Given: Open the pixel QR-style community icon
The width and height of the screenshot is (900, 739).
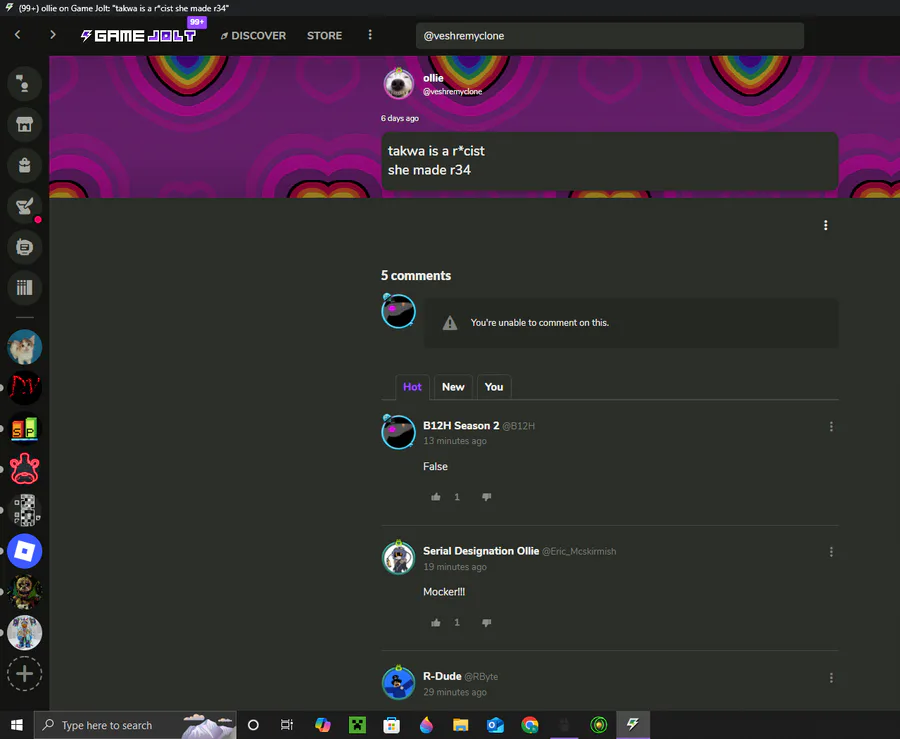Looking at the screenshot, I should (x=24, y=510).
